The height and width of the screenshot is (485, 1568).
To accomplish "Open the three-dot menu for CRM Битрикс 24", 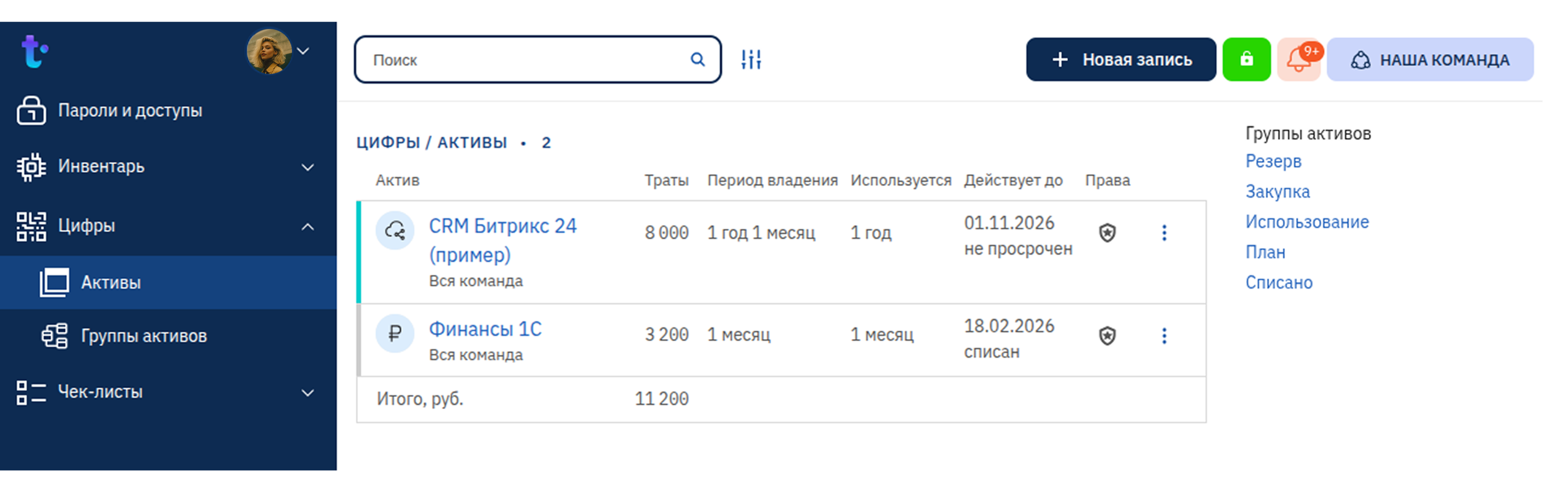I will coord(1164,233).
